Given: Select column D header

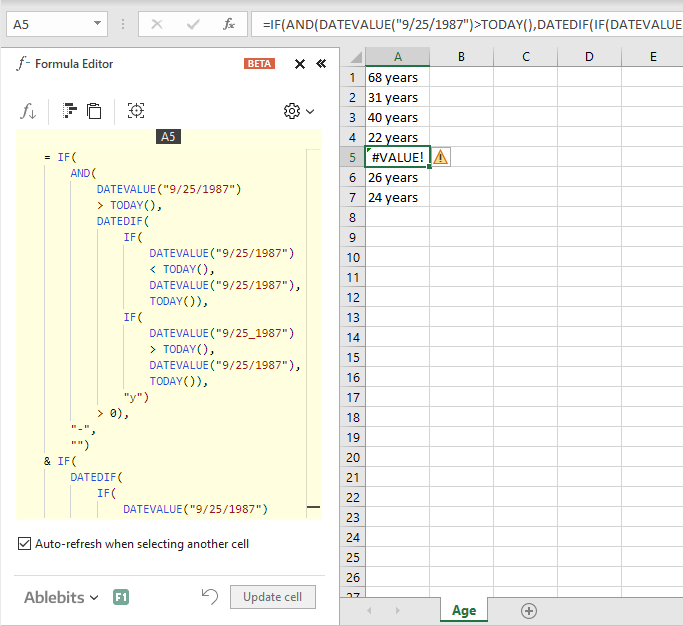Looking at the screenshot, I should pyautogui.click(x=589, y=57).
